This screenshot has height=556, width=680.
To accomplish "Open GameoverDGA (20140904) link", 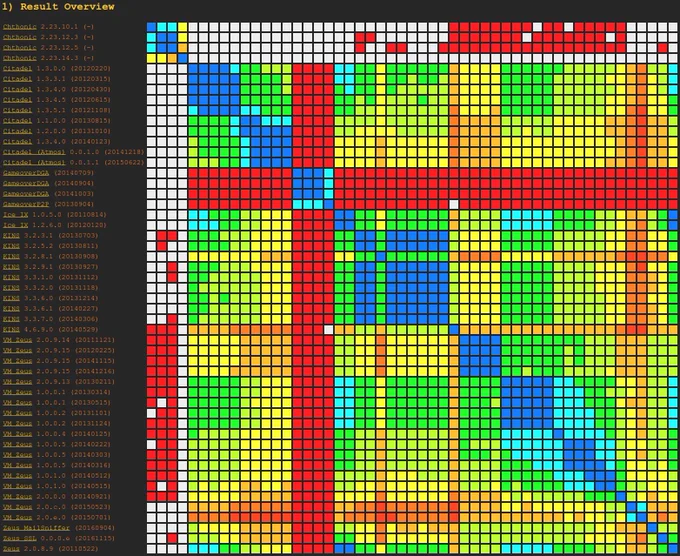I will click(26, 183).
